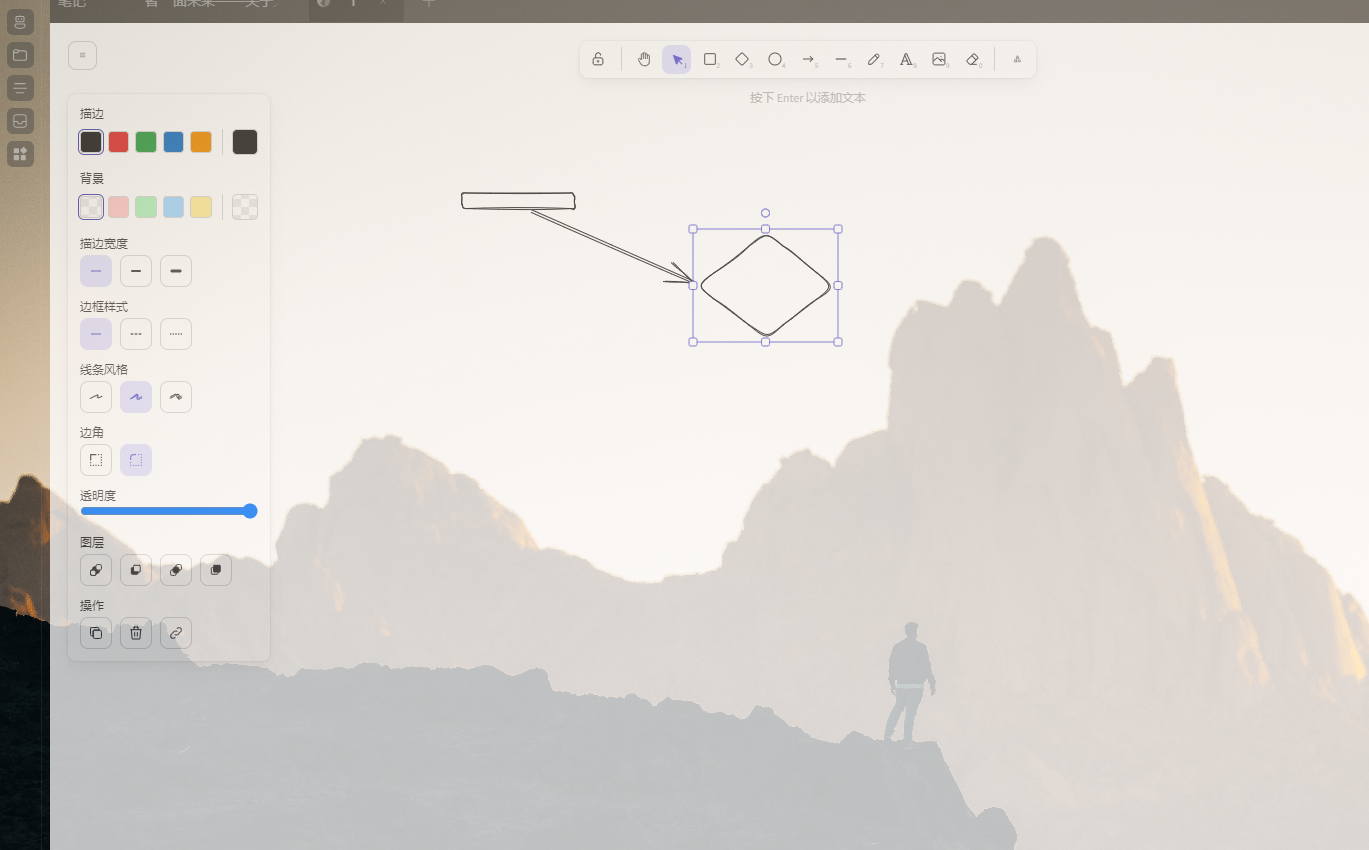Select the Rectangle tool in the toolbar

[710, 60]
